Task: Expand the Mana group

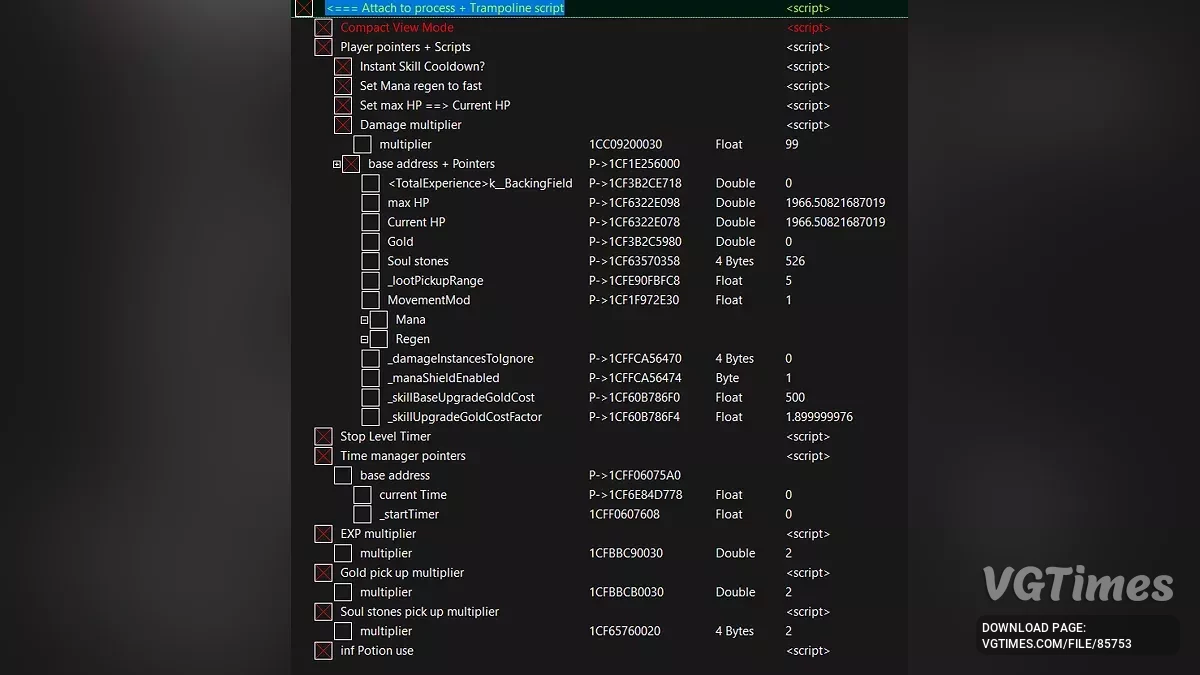Action: click(x=364, y=320)
